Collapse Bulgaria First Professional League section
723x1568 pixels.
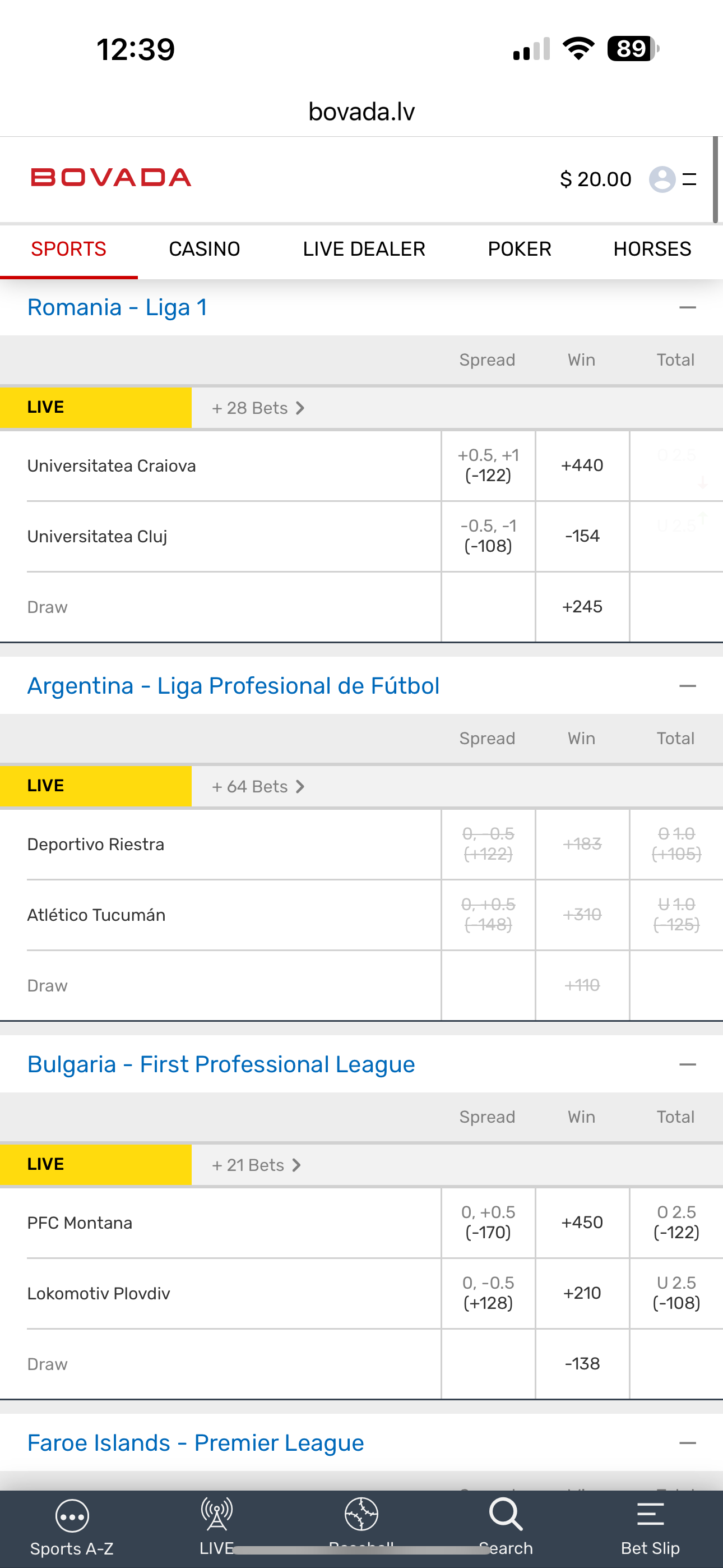click(687, 1064)
